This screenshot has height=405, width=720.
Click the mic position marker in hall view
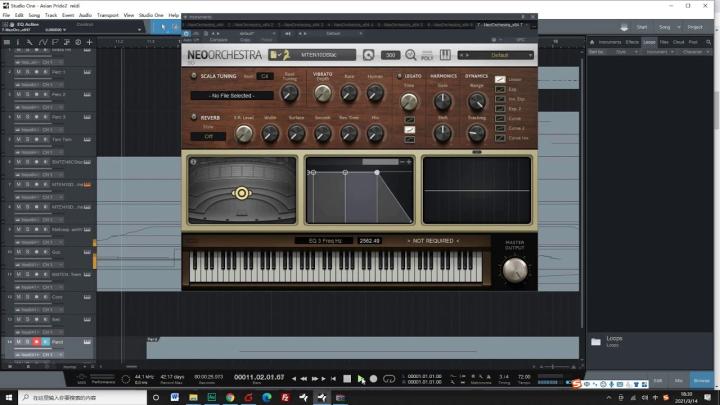[x=242, y=193]
